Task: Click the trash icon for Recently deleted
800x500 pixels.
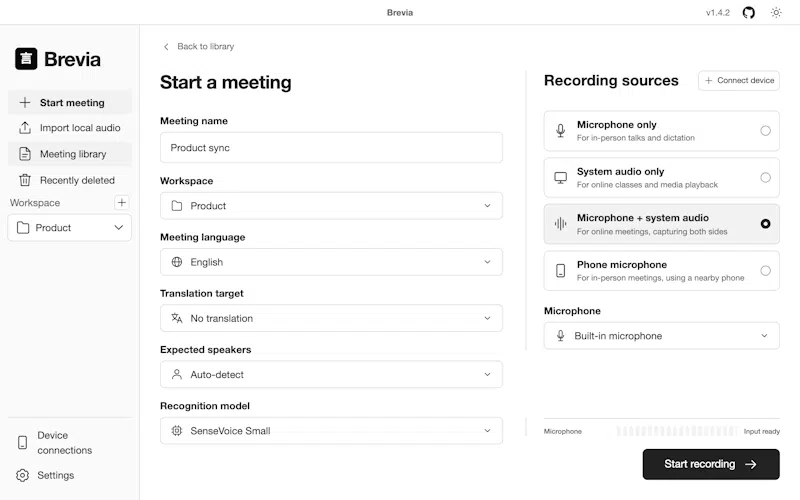Action: click(24, 180)
